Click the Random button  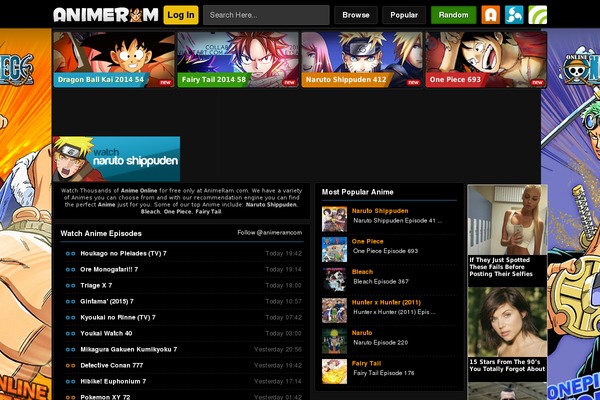click(454, 15)
